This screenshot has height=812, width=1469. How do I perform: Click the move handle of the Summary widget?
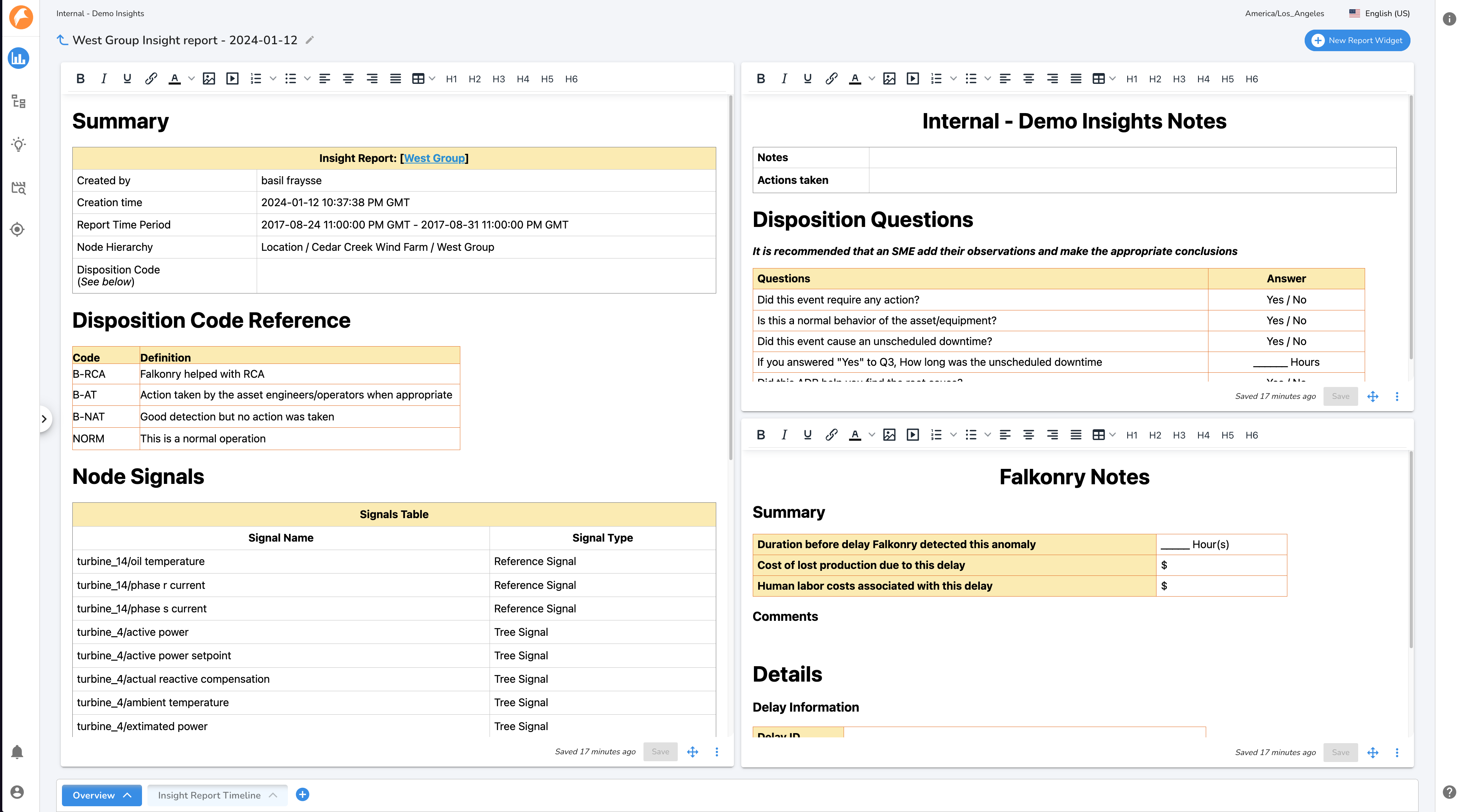pyautogui.click(x=692, y=752)
